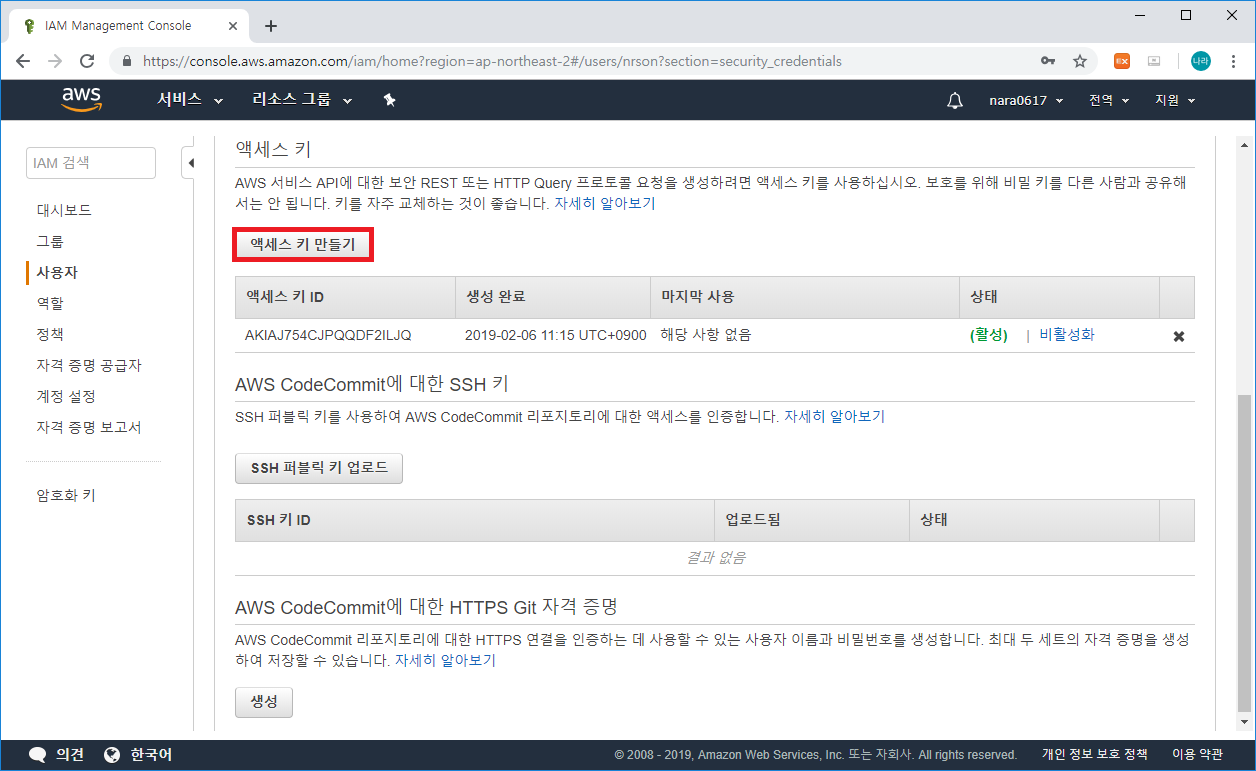This screenshot has width=1256, height=771.
Task: Open a new browser tab with plus
Action: click(x=270, y=26)
